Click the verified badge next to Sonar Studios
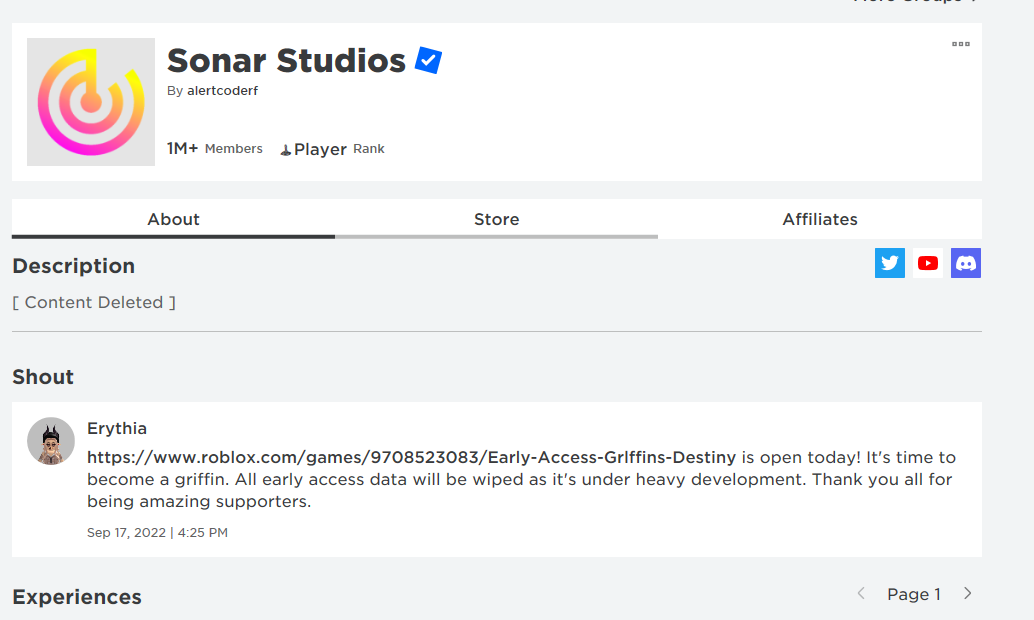Screen dimensions: 1034x620 [429, 61]
